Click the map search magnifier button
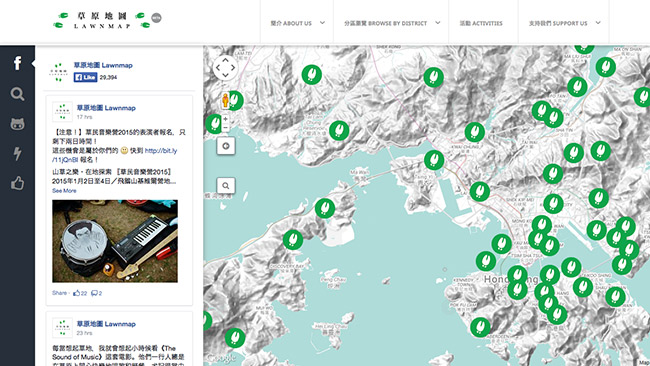This screenshot has width=650, height=366. pyautogui.click(x=226, y=186)
